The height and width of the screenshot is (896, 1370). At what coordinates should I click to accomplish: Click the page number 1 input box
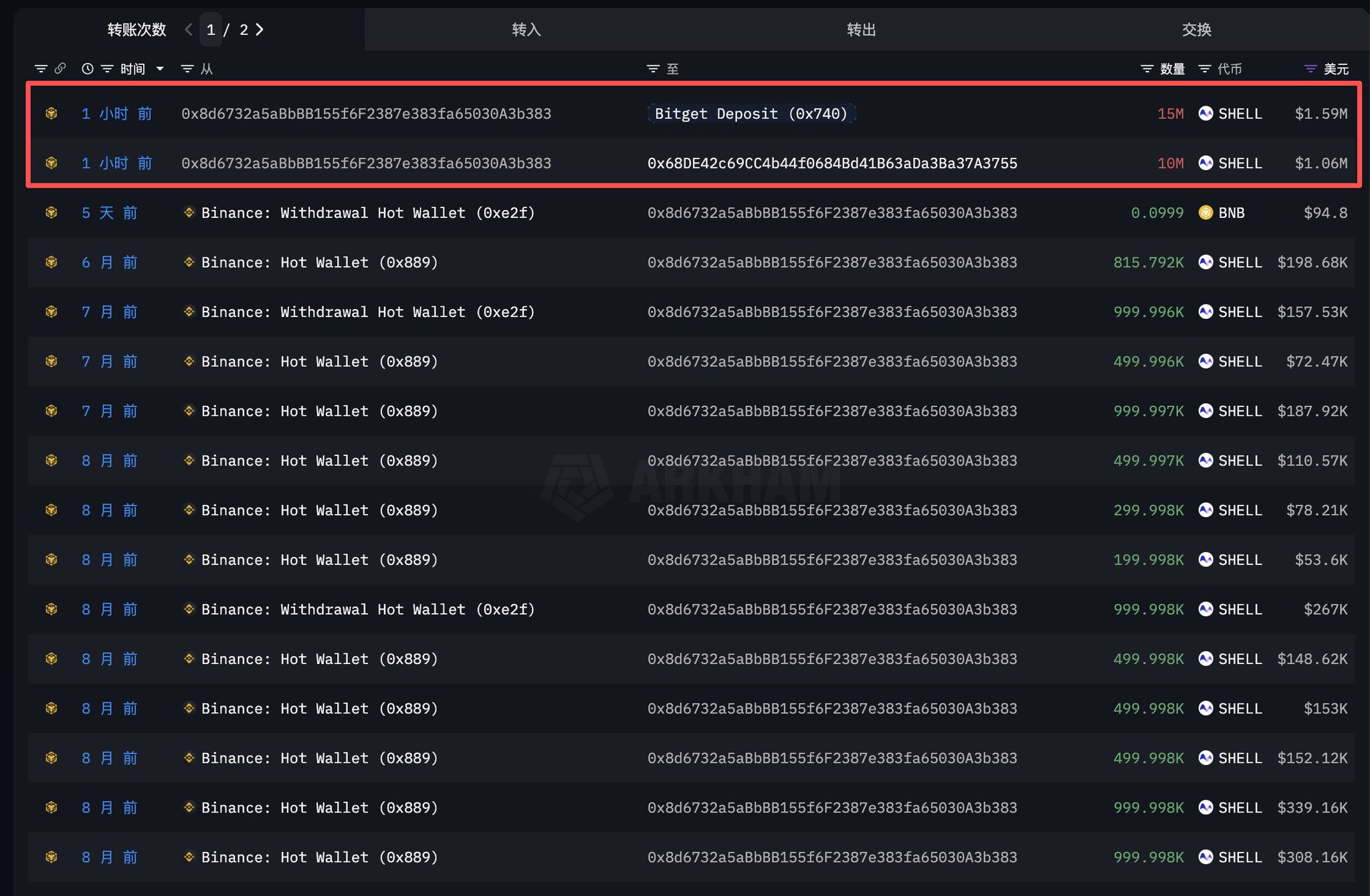click(211, 29)
